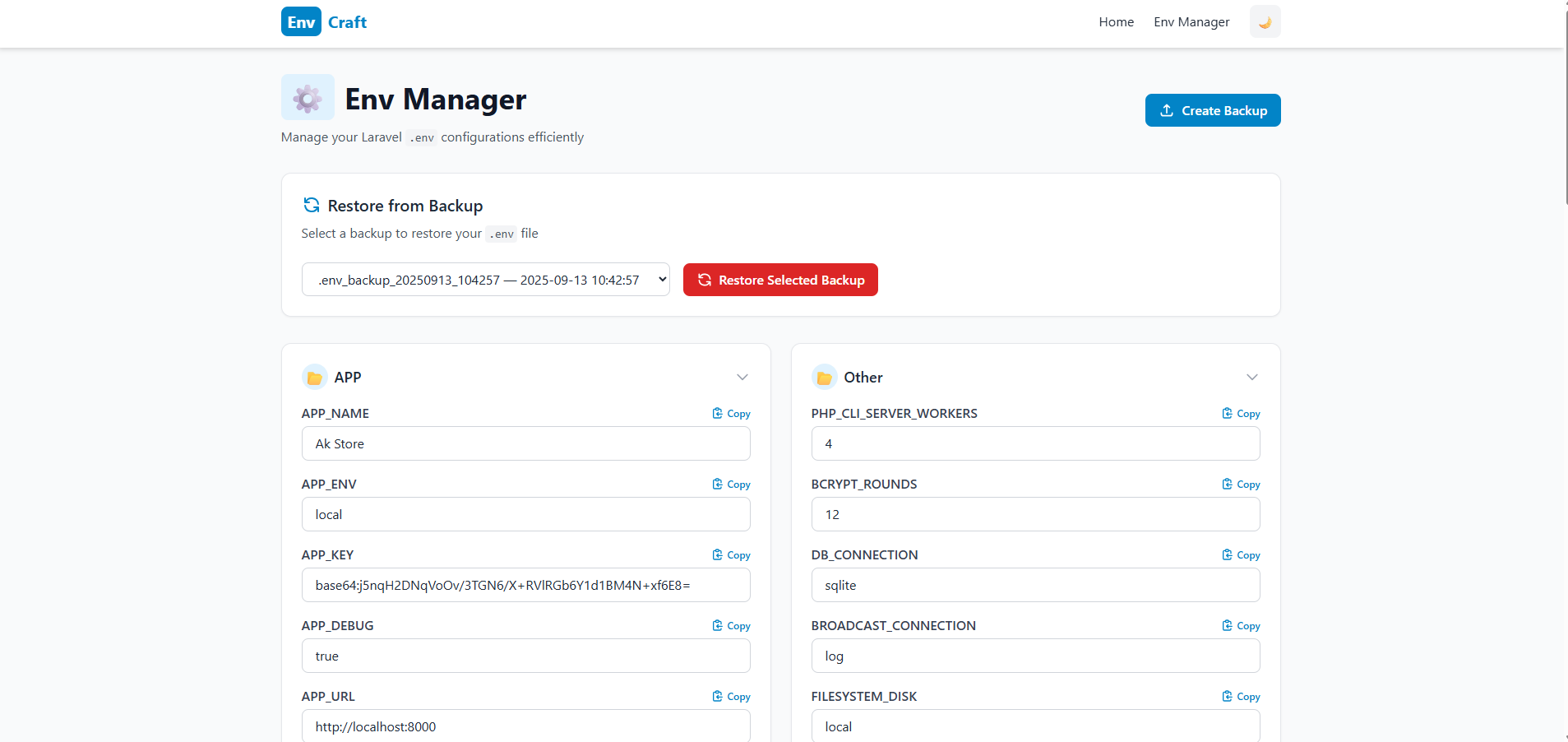Image resolution: width=1568 pixels, height=742 pixels.
Task: Copy the PHP_CLI_SERVER_WORKERS value
Action: pyautogui.click(x=1241, y=414)
